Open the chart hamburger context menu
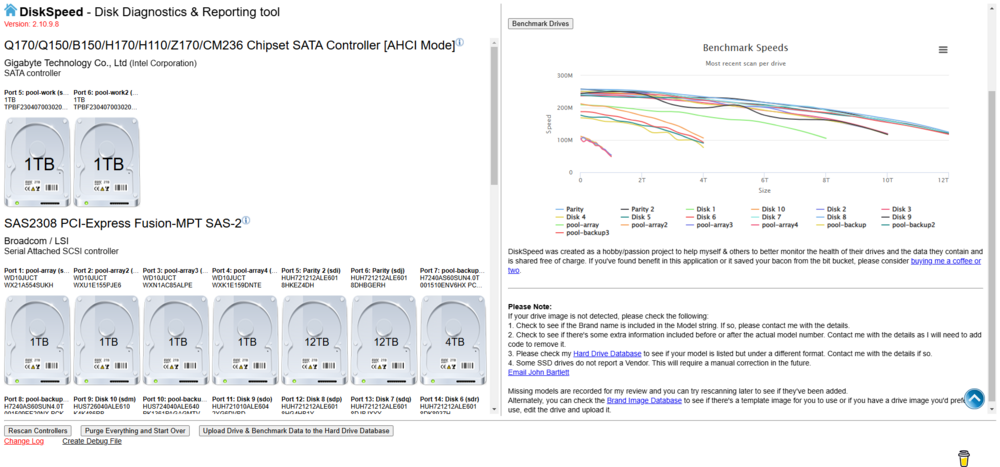 (943, 50)
